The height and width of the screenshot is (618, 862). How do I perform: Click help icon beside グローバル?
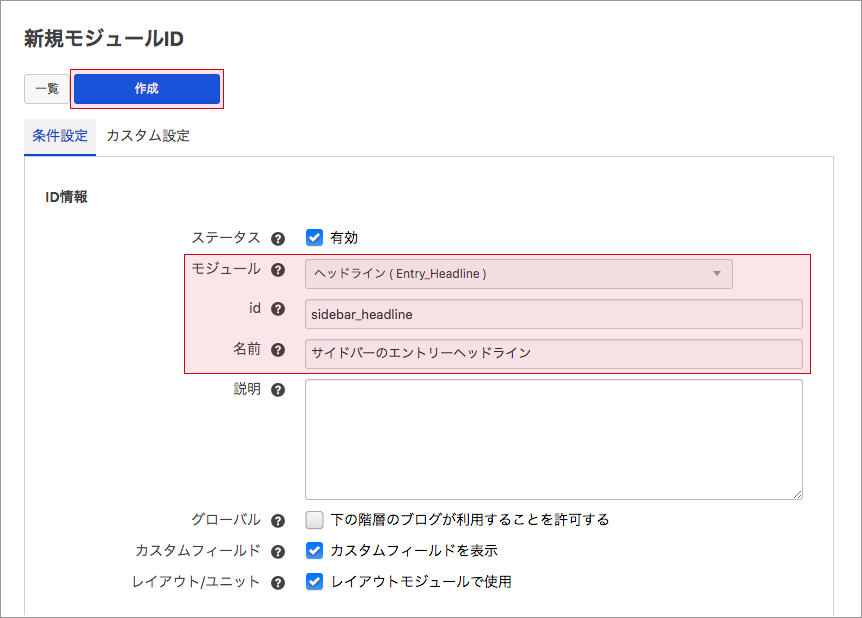point(278,520)
